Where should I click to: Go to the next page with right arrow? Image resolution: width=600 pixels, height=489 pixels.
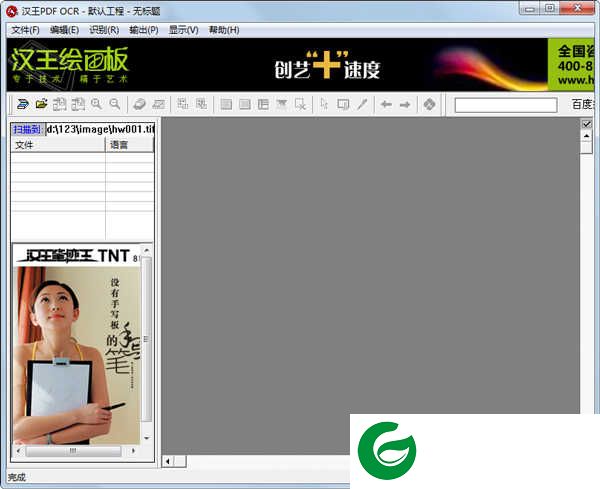[405, 104]
